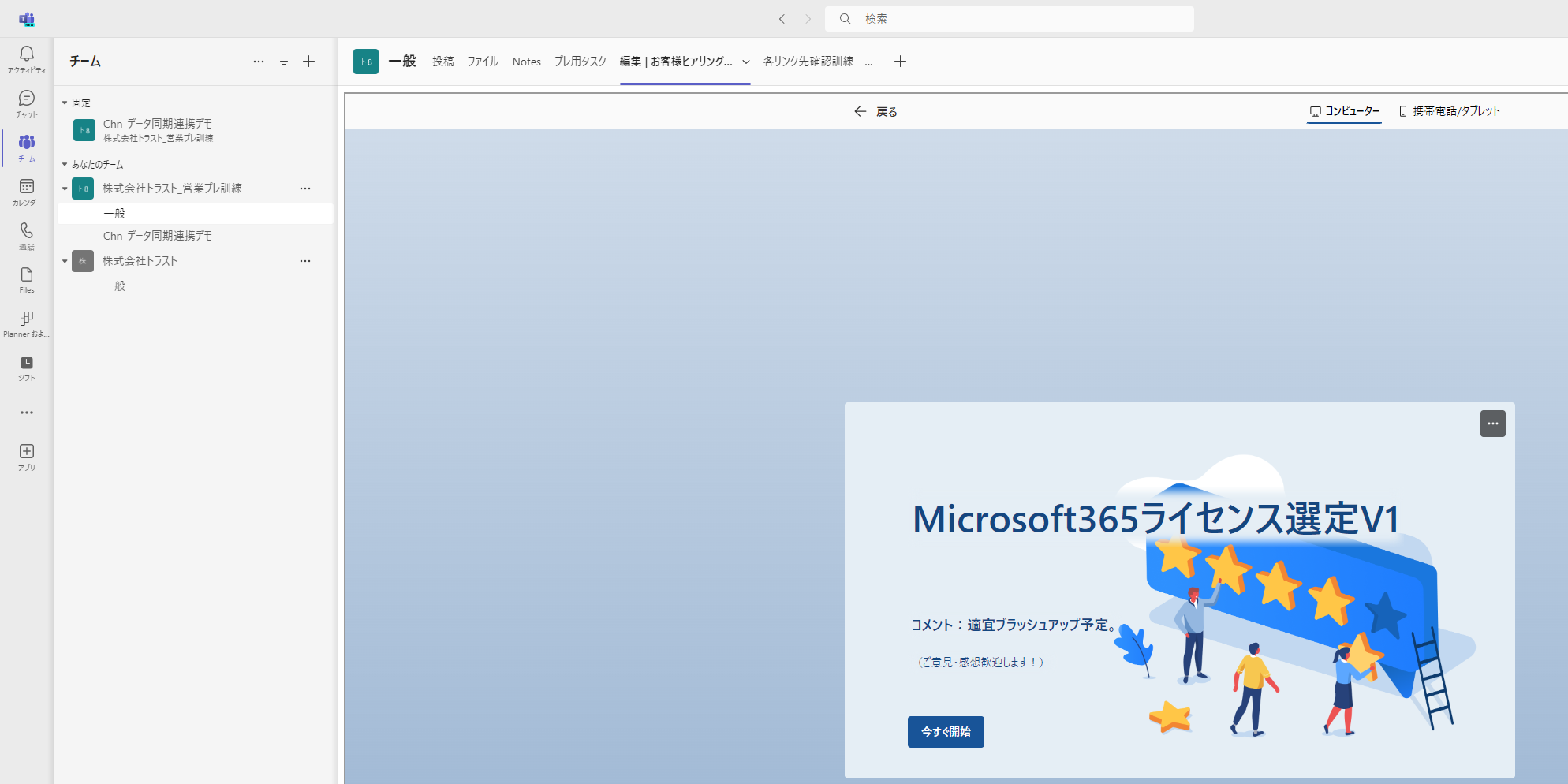Switch to the ファイル tab
Viewport: 1568px width, 784px height.
pos(483,62)
